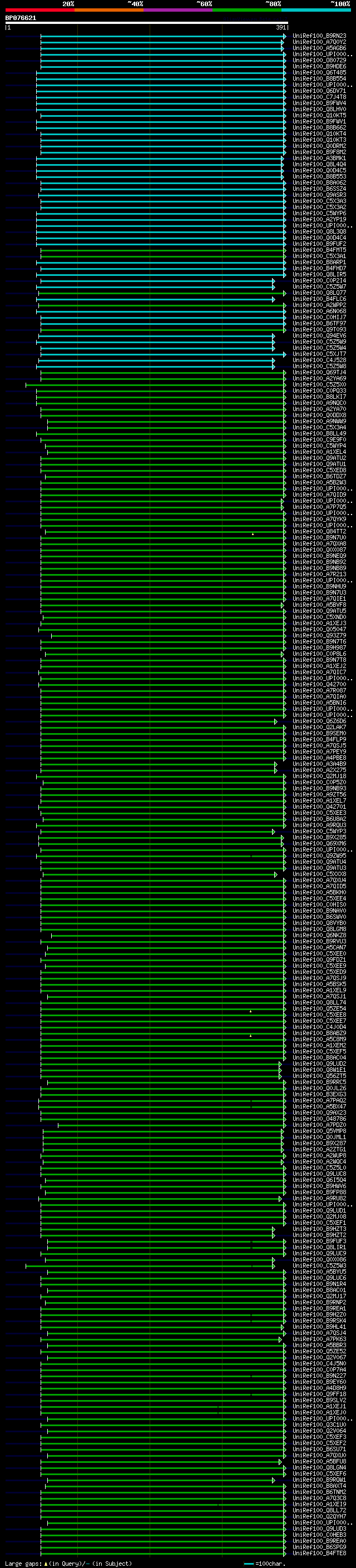Select hit label UniRef100_A2YA69

click(319, 379)
